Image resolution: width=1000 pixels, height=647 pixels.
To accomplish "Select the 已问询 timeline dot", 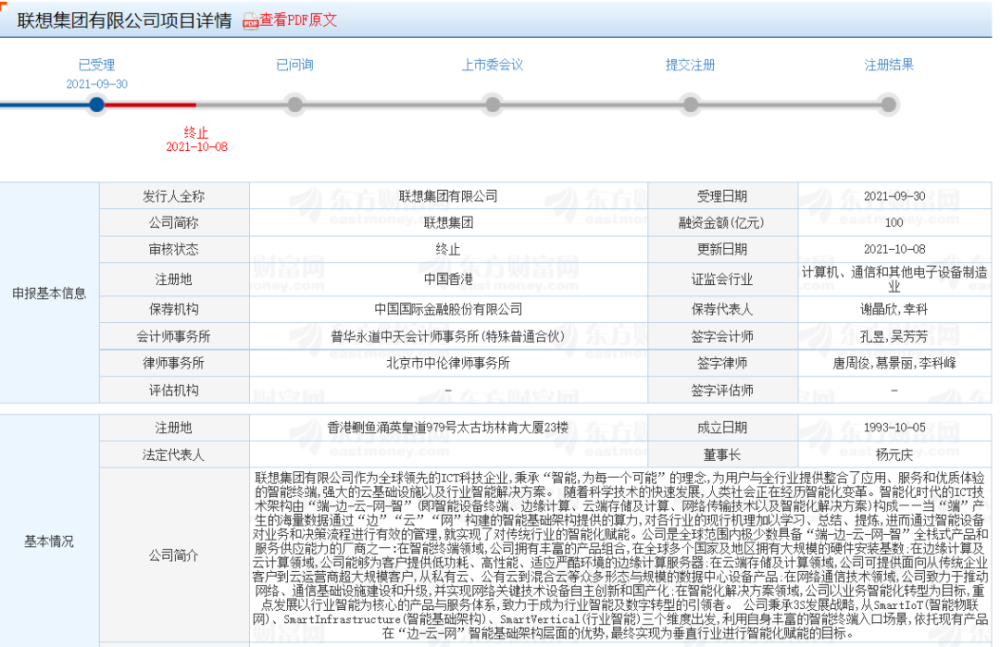I will tap(295, 104).
